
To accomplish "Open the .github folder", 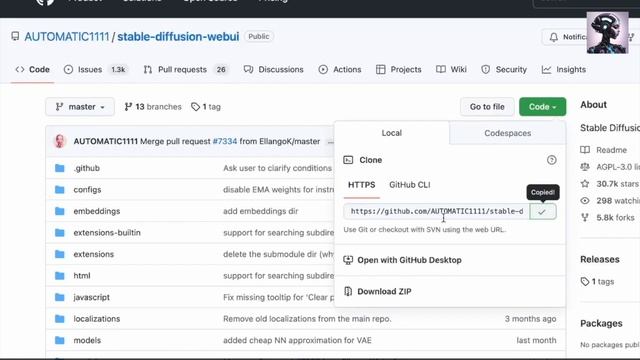I will coord(87,168).
